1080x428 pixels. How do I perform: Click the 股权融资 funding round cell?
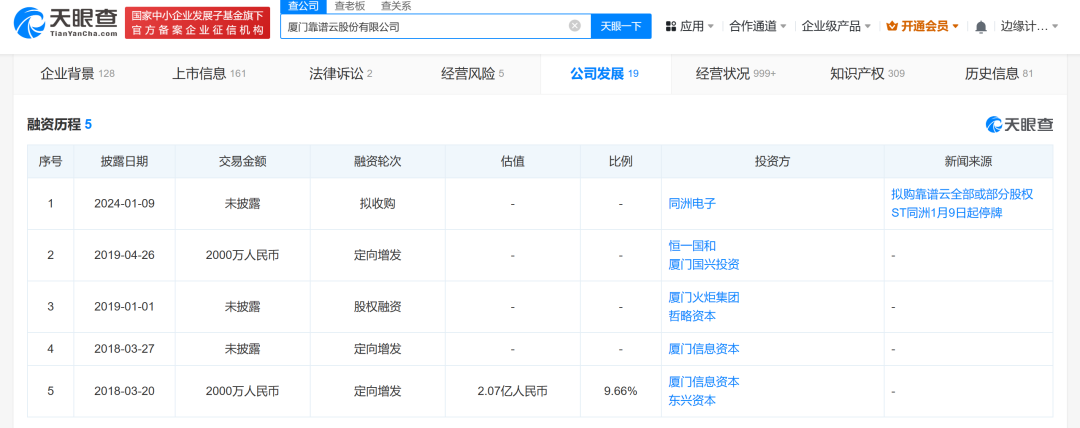tap(377, 307)
